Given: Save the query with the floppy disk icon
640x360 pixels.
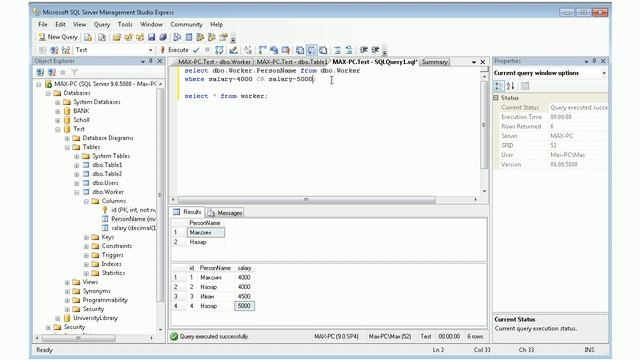Looking at the screenshot, I should [x=151, y=37].
